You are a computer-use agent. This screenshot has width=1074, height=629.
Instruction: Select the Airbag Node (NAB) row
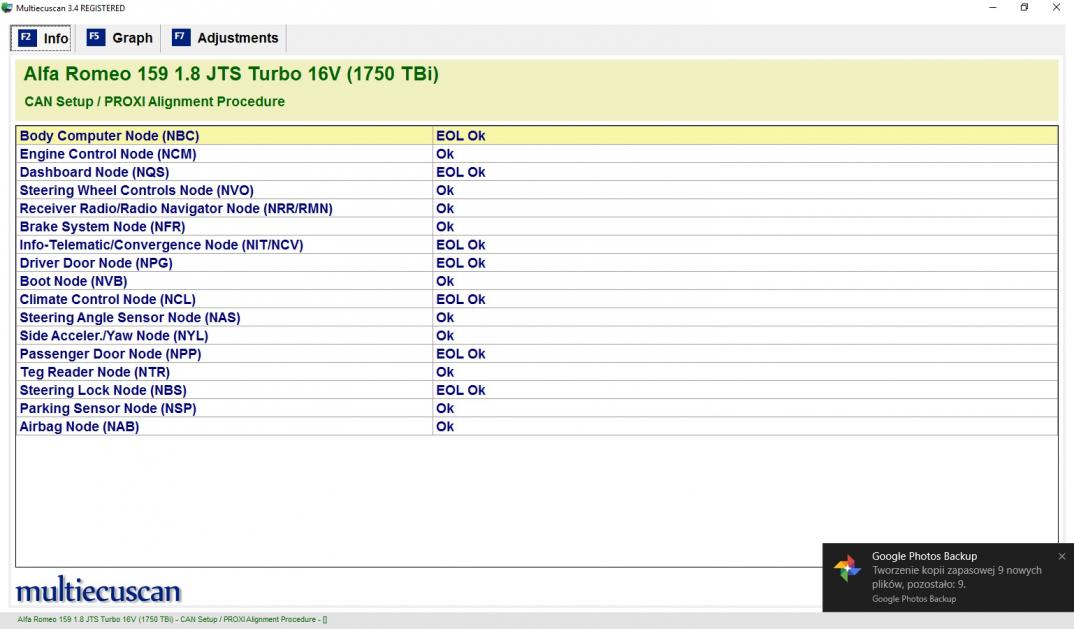(x=537, y=426)
